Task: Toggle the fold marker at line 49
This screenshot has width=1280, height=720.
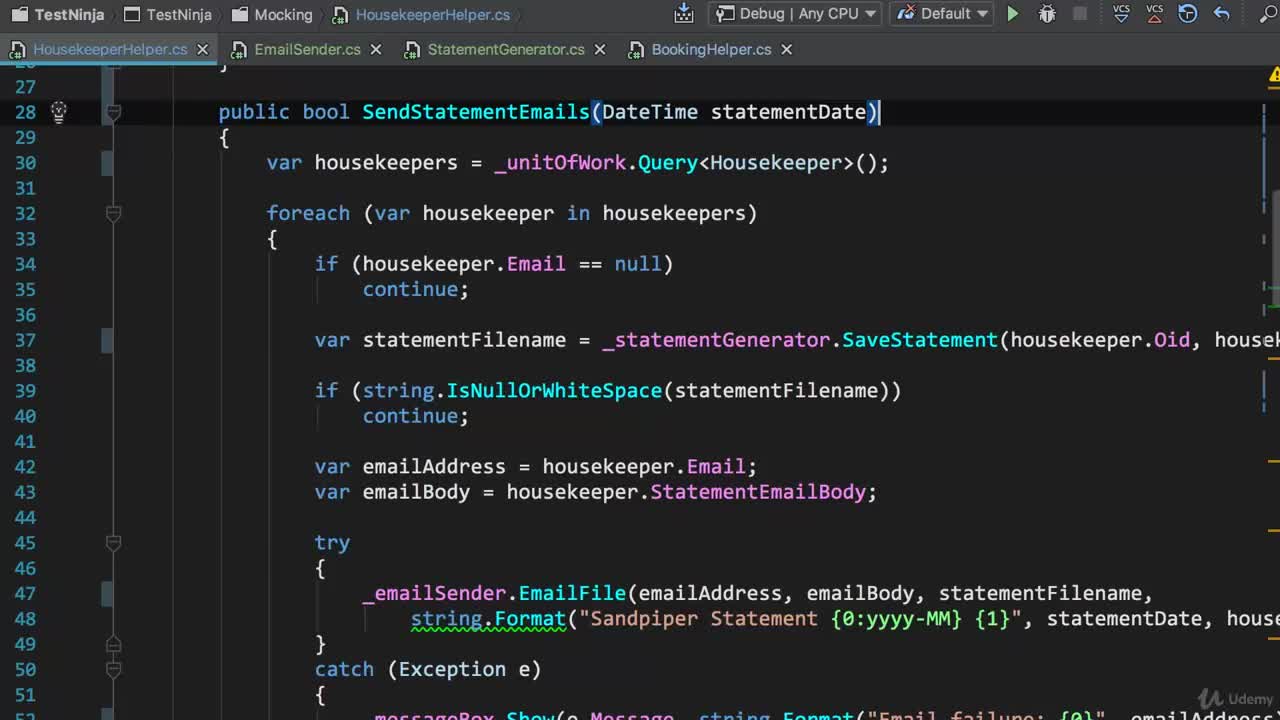Action: (x=113, y=644)
